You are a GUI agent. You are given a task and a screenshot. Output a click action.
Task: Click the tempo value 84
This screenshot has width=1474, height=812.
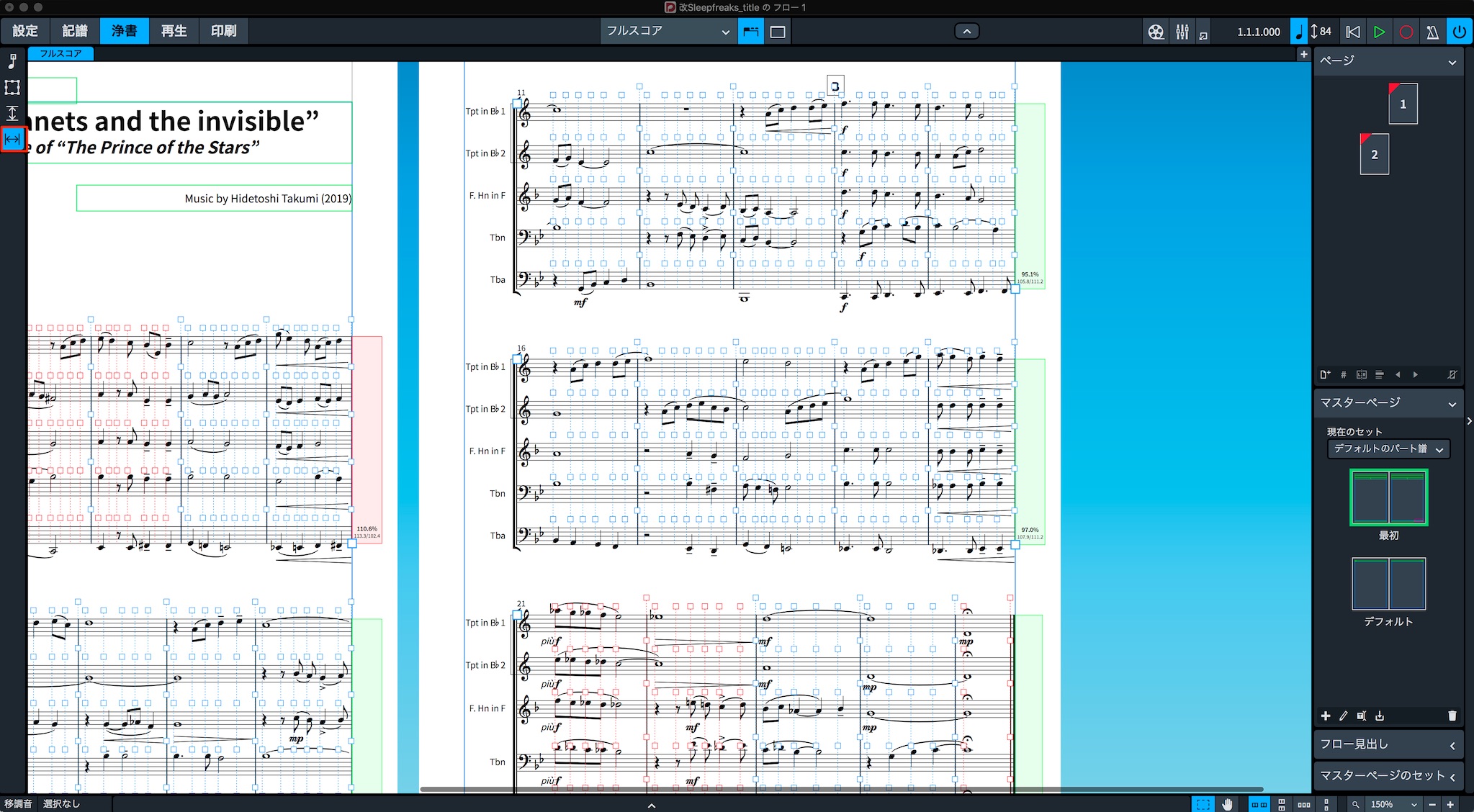[x=1325, y=32]
